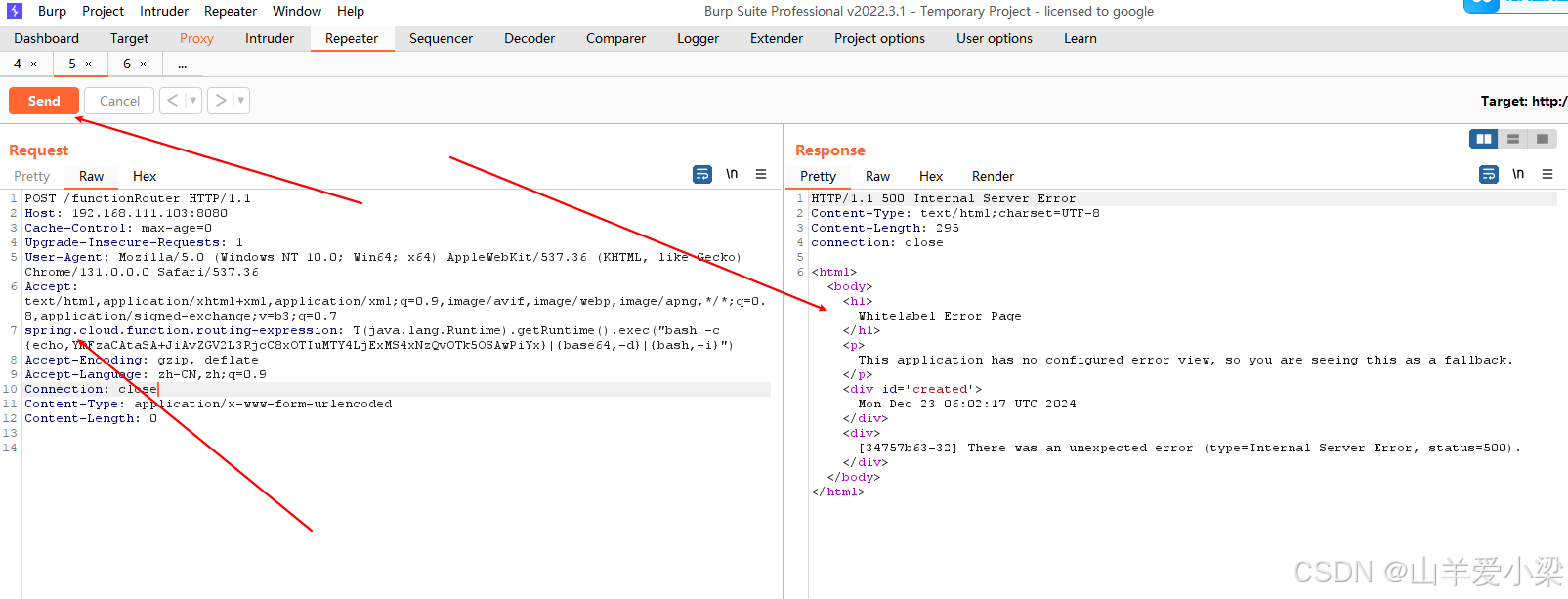Send the request
The height and width of the screenshot is (599, 1568).
click(x=44, y=101)
